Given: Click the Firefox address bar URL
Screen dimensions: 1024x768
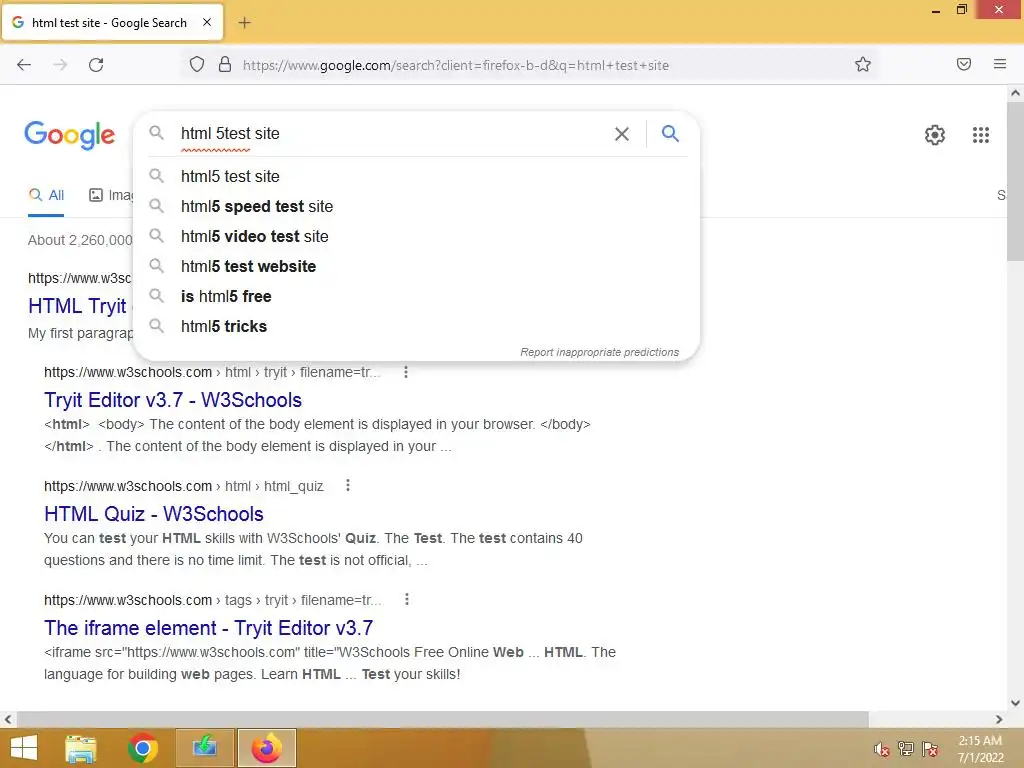Looking at the screenshot, I should click(x=456, y=65).
